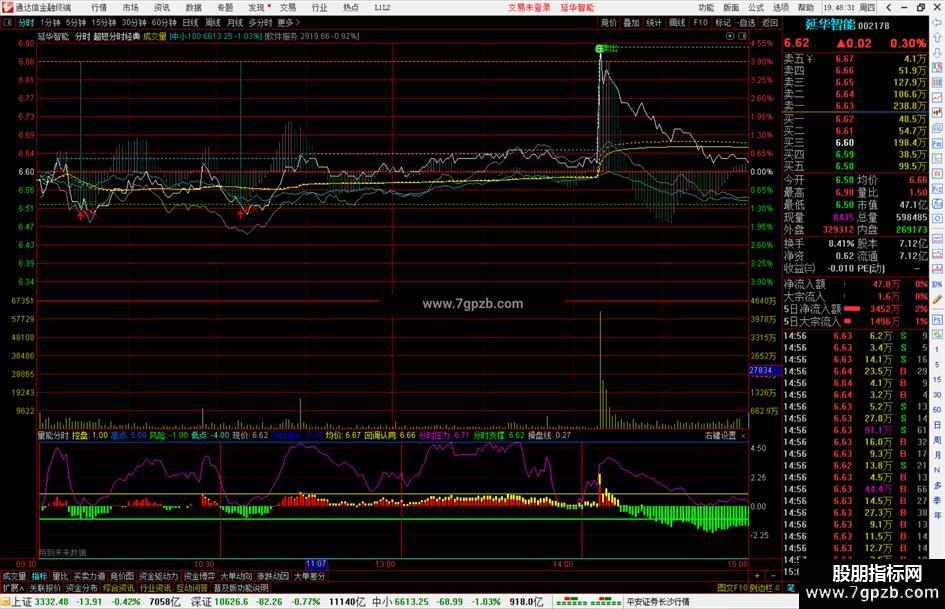Open the 行情 menu
Viewport: 945px width, 609px height.
pos(99,7)
